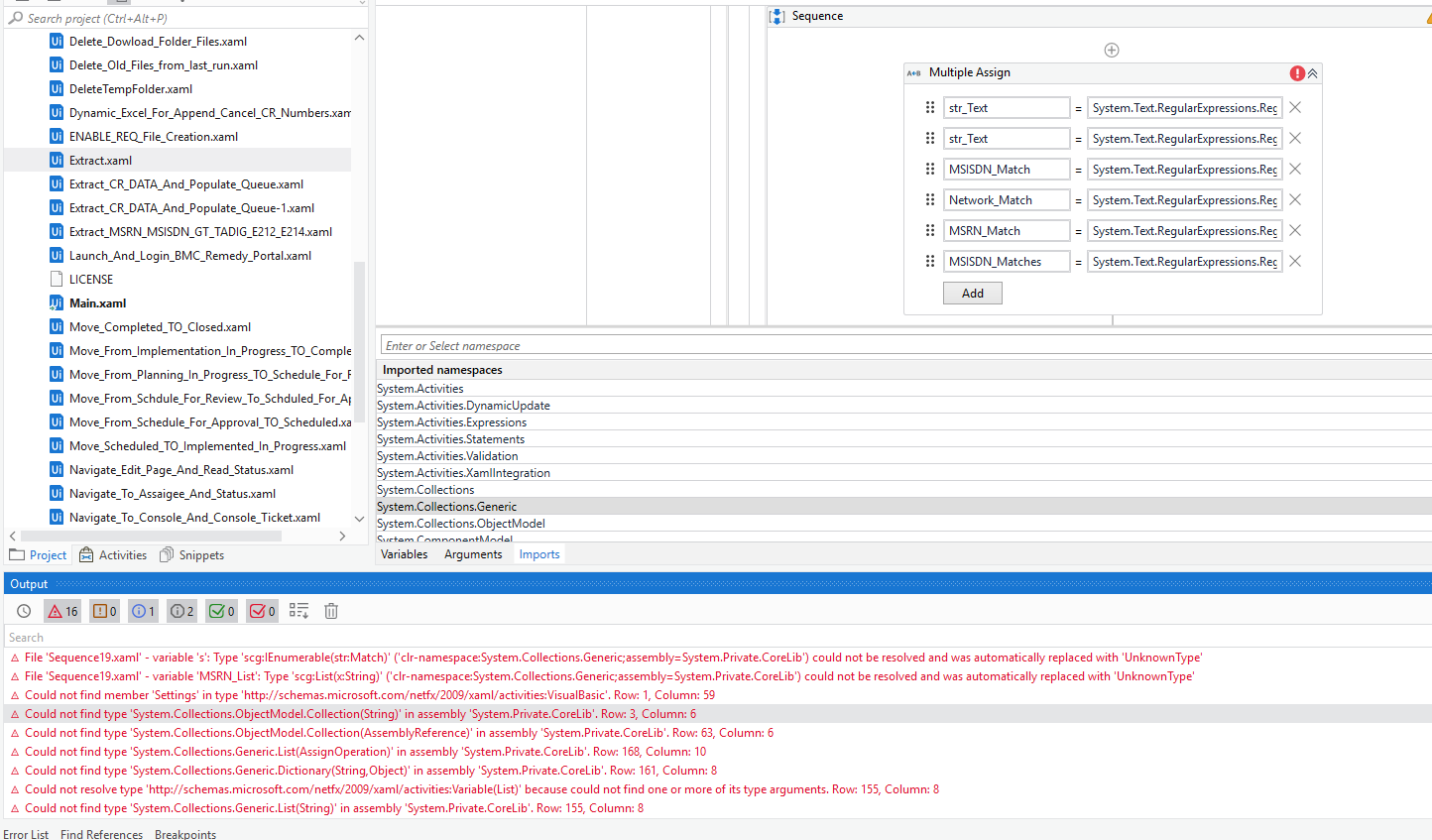Toggle timestamps clock icon in Output
This screenshot has height=840, width=1432.
tap(24, 612)
